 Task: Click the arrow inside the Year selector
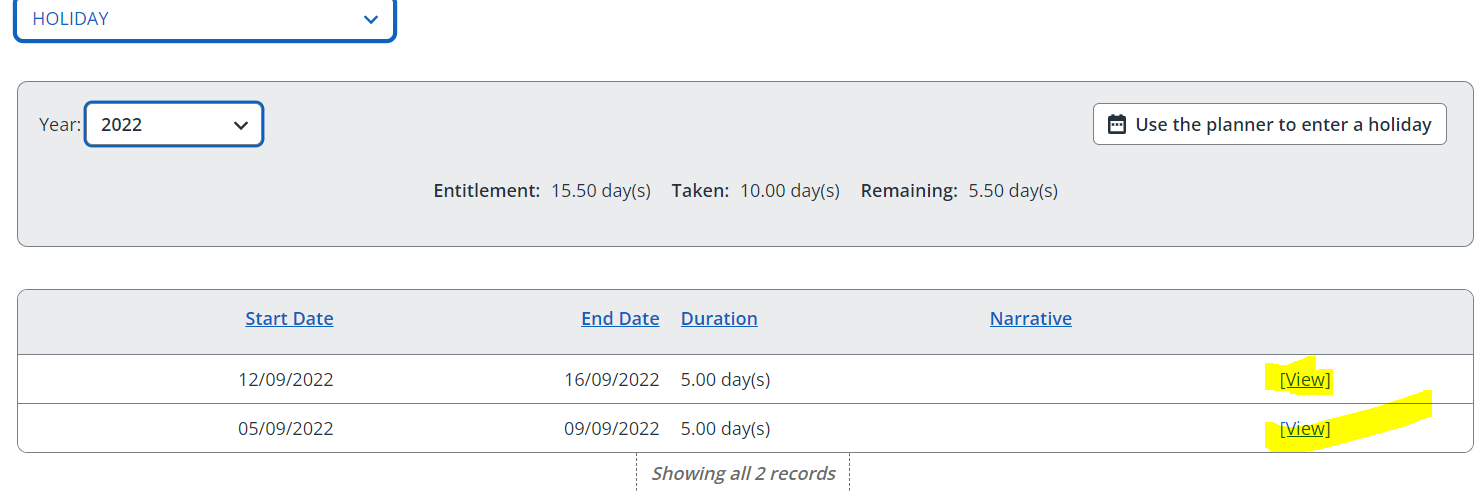[x=240, y=125]
